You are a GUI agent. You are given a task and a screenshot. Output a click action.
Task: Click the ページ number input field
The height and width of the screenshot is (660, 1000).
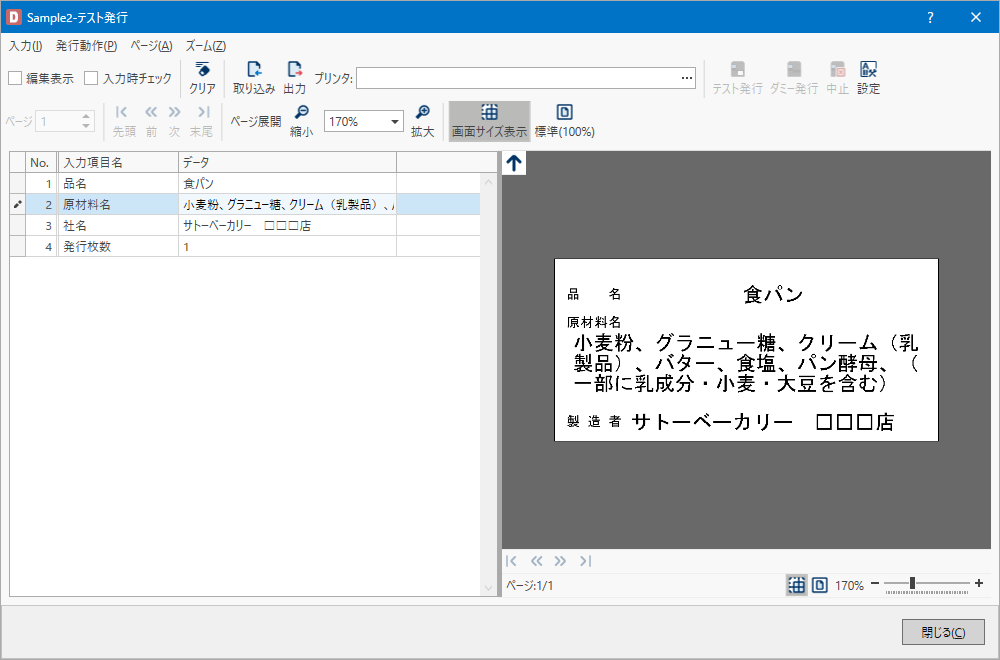(x=57, y=121)
